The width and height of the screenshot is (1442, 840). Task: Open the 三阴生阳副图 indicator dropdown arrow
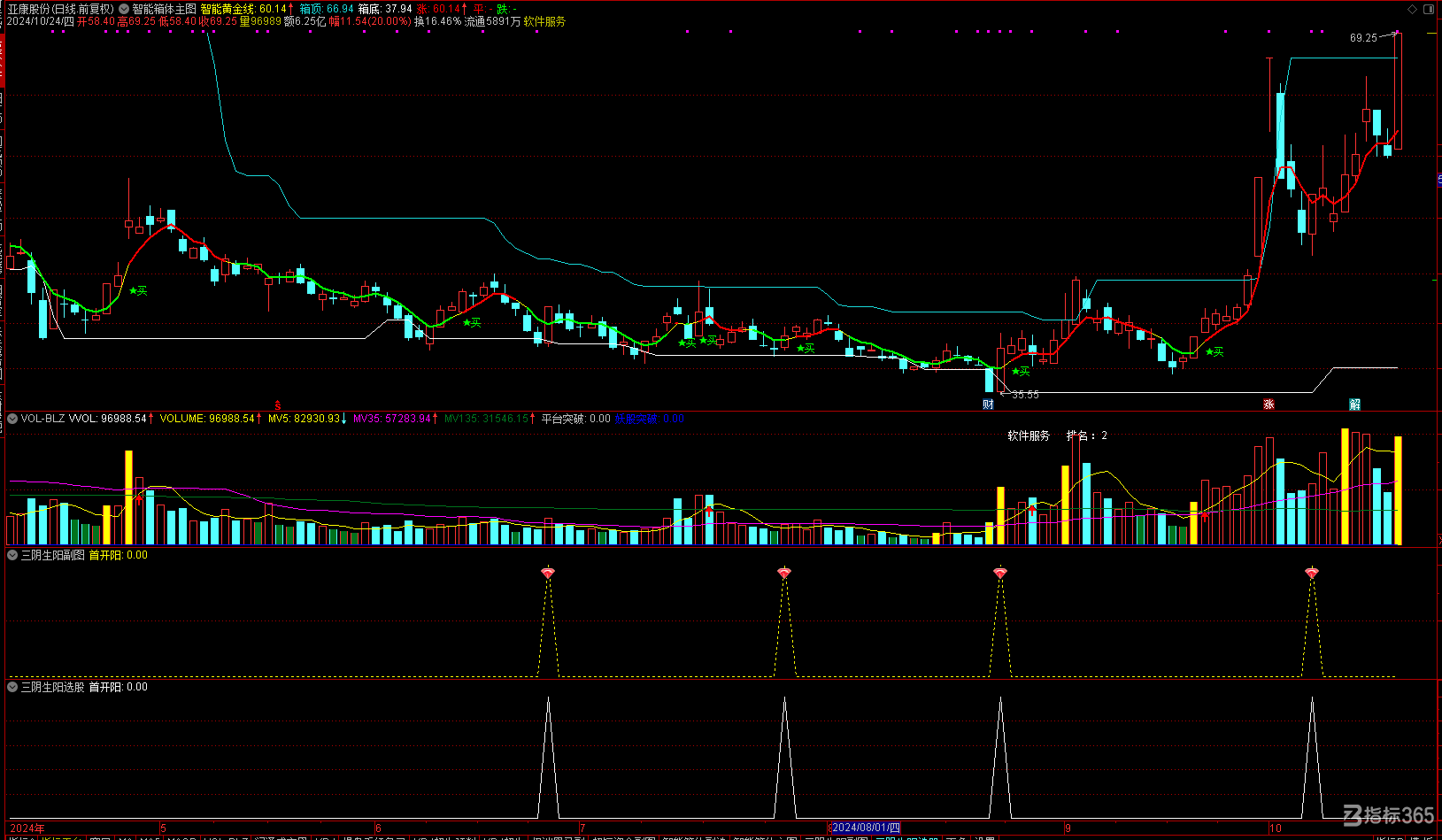click(x=12, y=555)
